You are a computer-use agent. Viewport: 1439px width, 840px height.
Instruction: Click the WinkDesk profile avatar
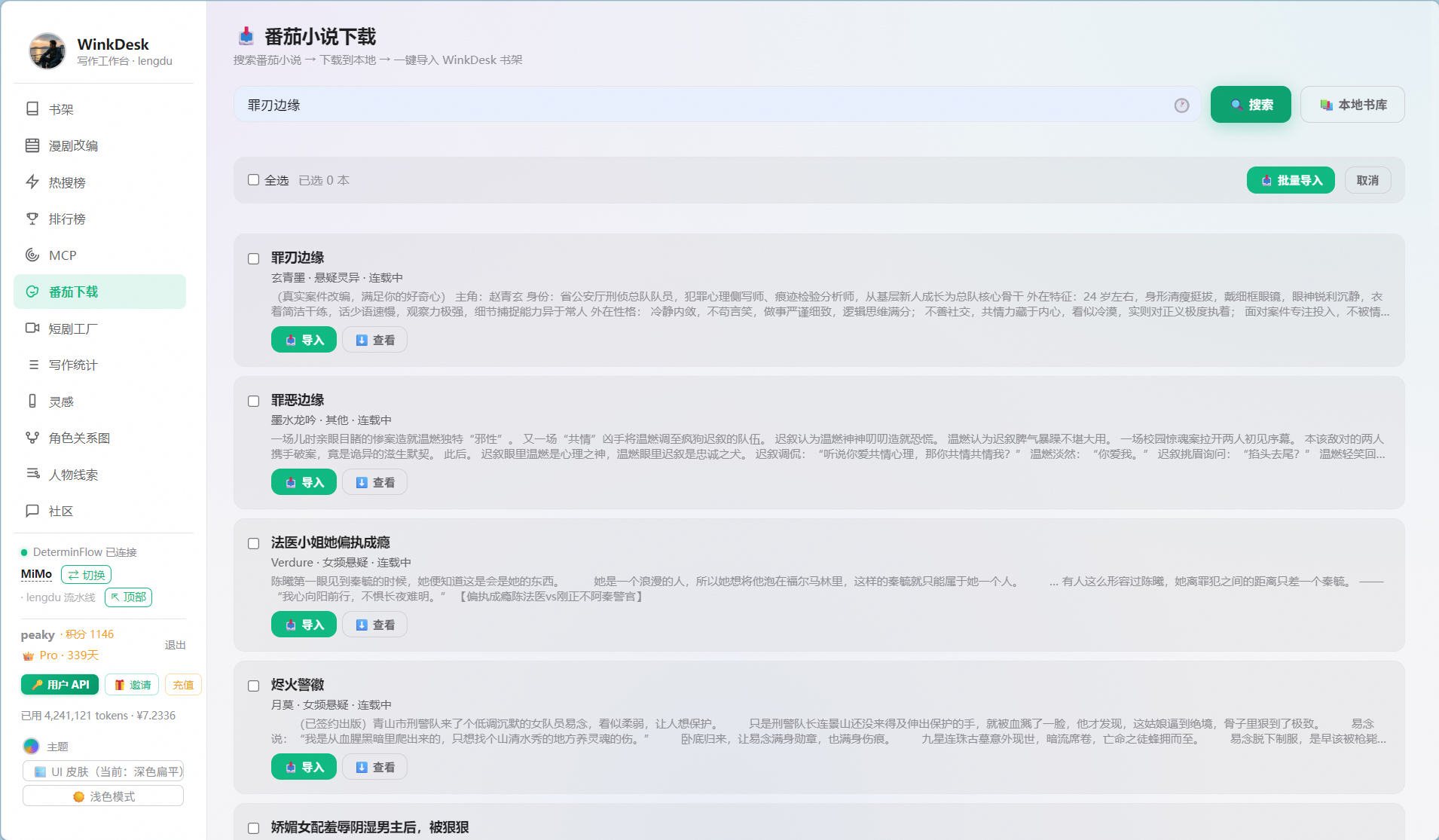tap(47, 51)
